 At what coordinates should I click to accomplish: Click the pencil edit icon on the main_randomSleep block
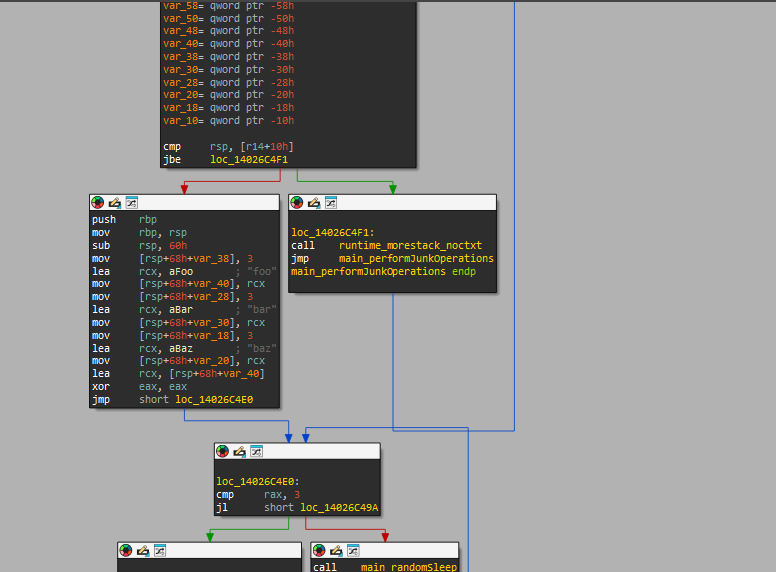click(x=336, y=550)
